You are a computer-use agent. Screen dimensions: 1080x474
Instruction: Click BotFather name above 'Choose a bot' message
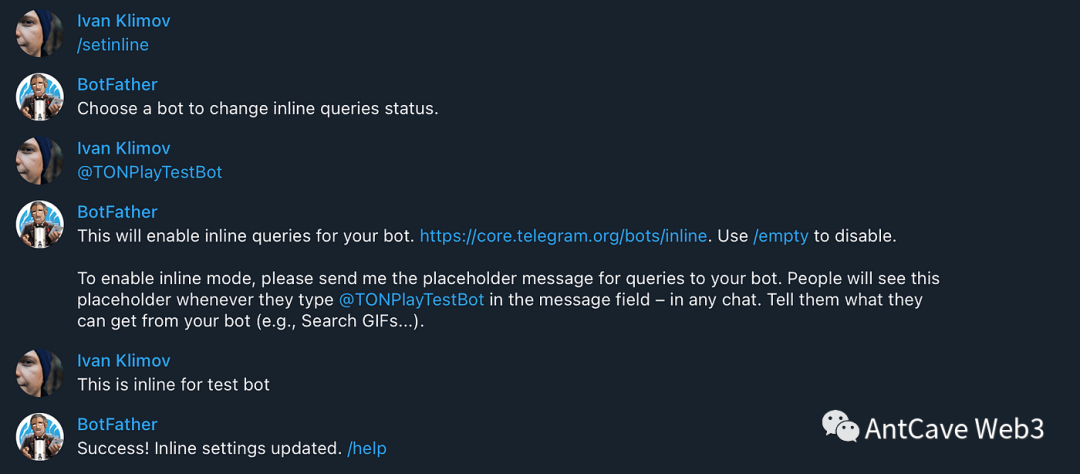117,84
